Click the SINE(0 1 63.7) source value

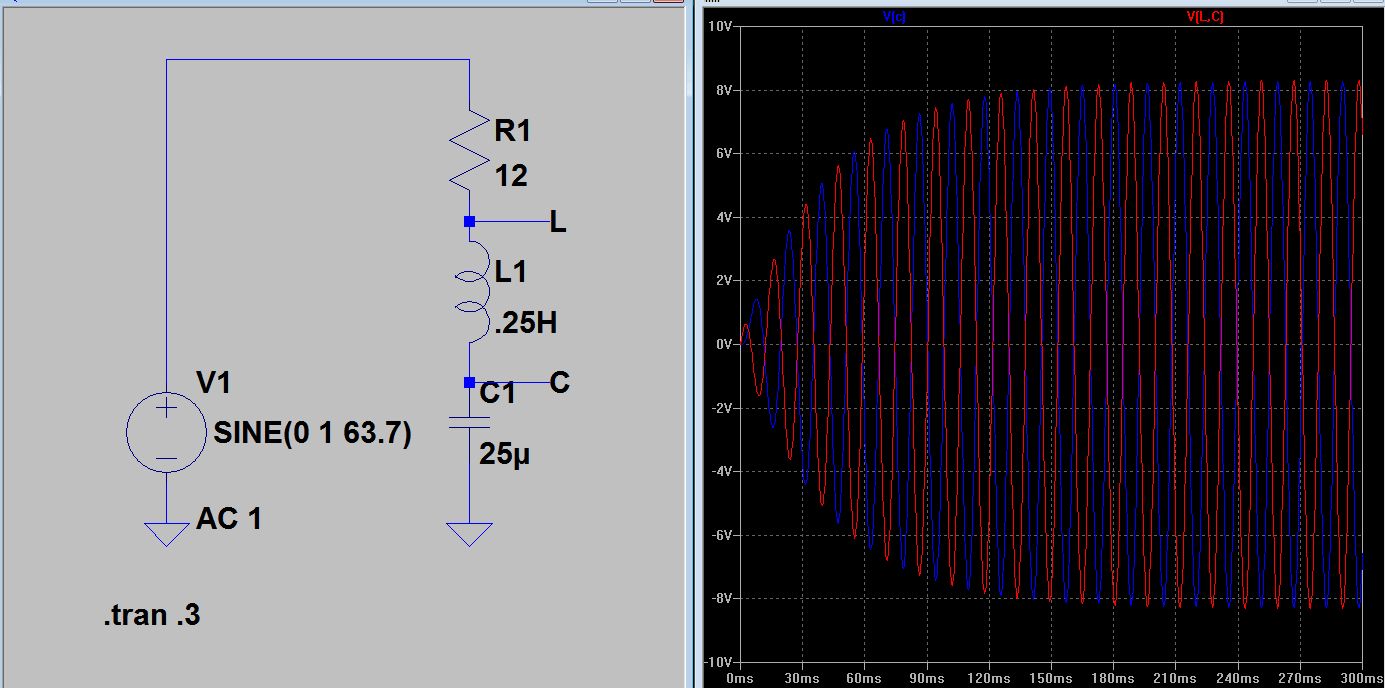click(x=312, y=434)
